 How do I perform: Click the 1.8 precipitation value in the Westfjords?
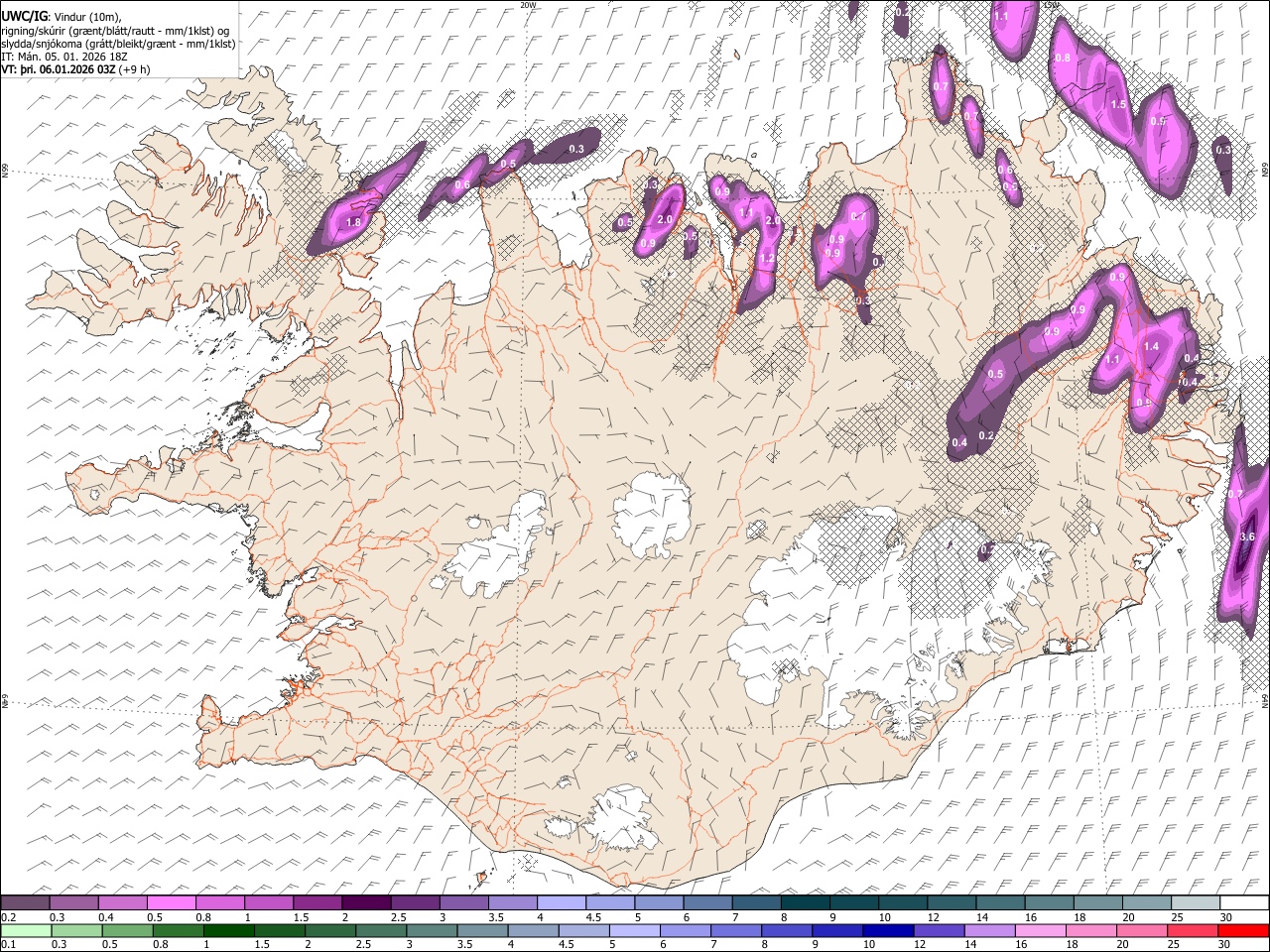pos(354,223)
